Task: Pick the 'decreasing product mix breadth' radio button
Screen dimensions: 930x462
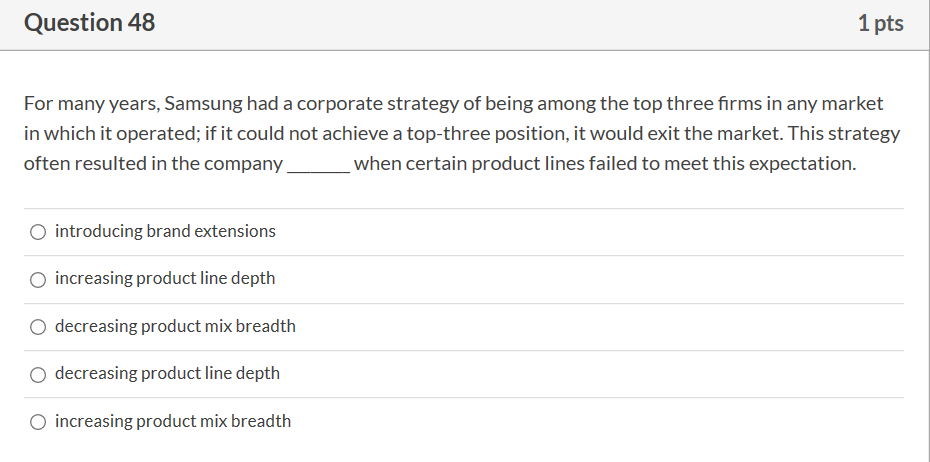Action: pyautogui.click(x=37, y=327)
